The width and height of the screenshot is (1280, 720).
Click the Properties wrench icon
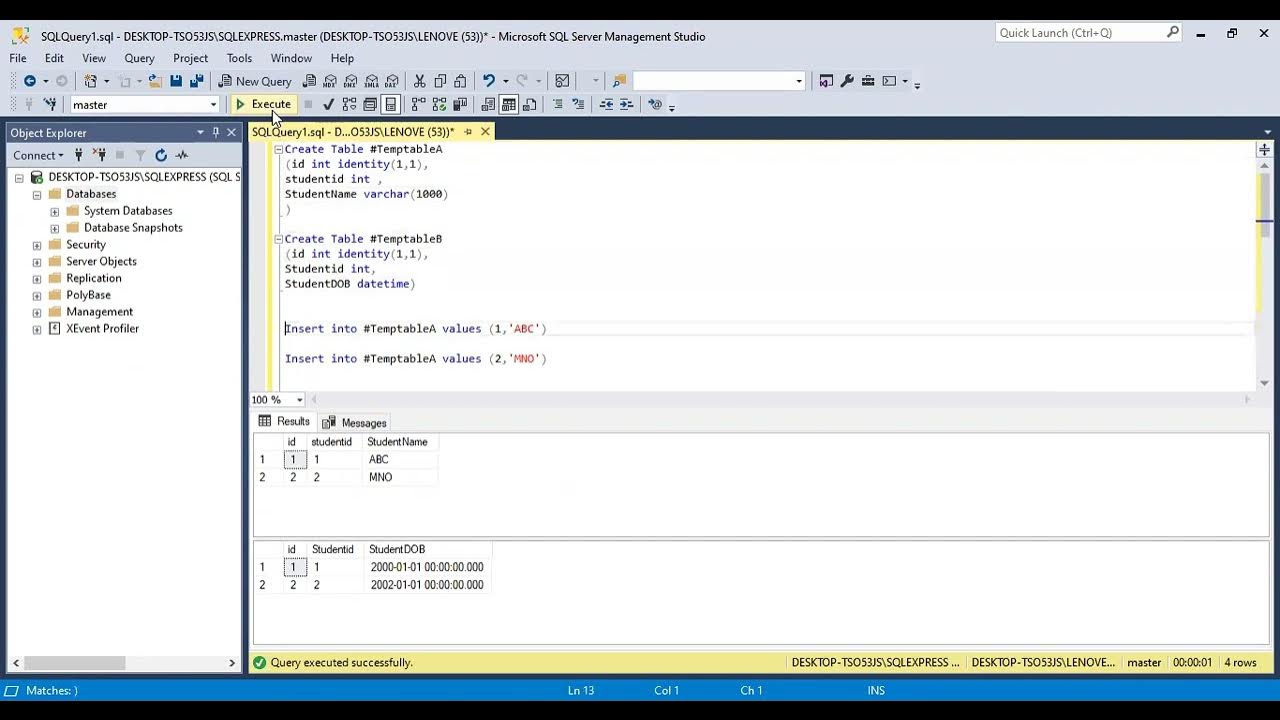847,81
